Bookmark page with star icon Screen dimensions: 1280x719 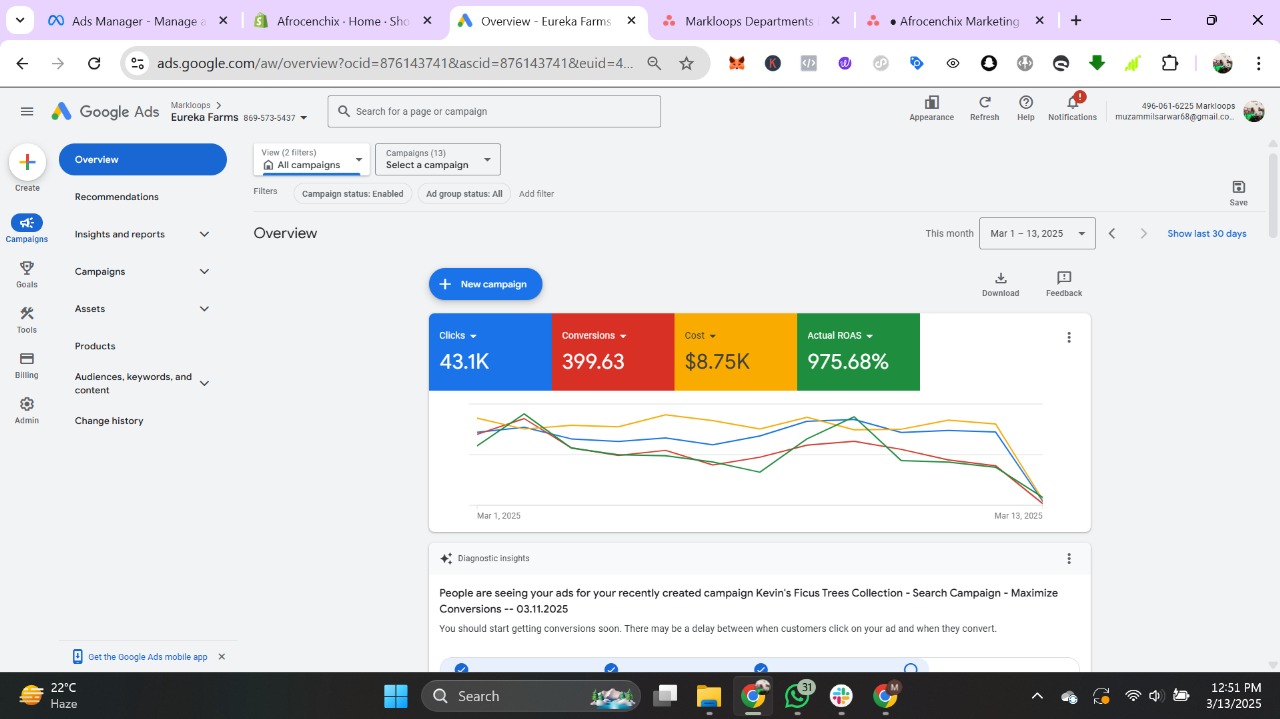(686, 63)
